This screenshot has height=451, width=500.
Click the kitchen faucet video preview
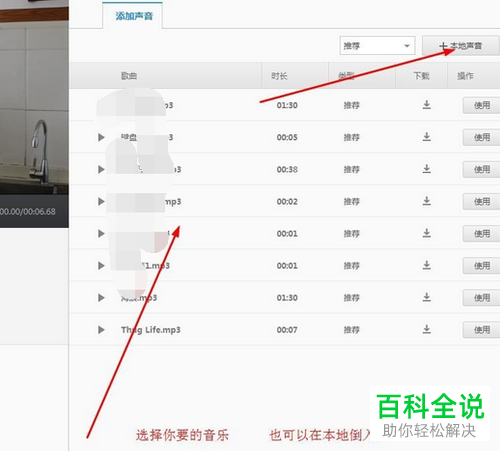[x=34, y=97]
